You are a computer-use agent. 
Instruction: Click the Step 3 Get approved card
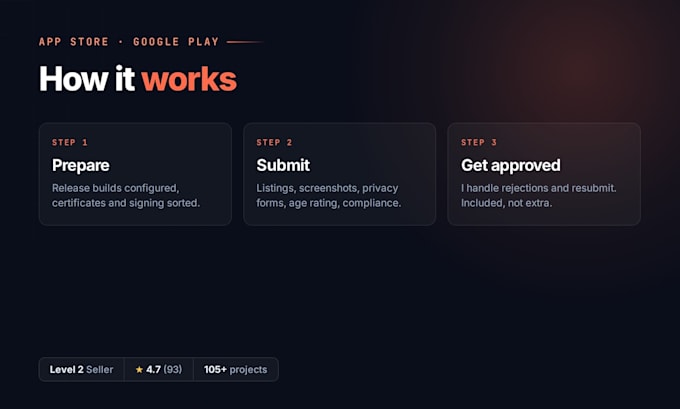coord(544,174)
